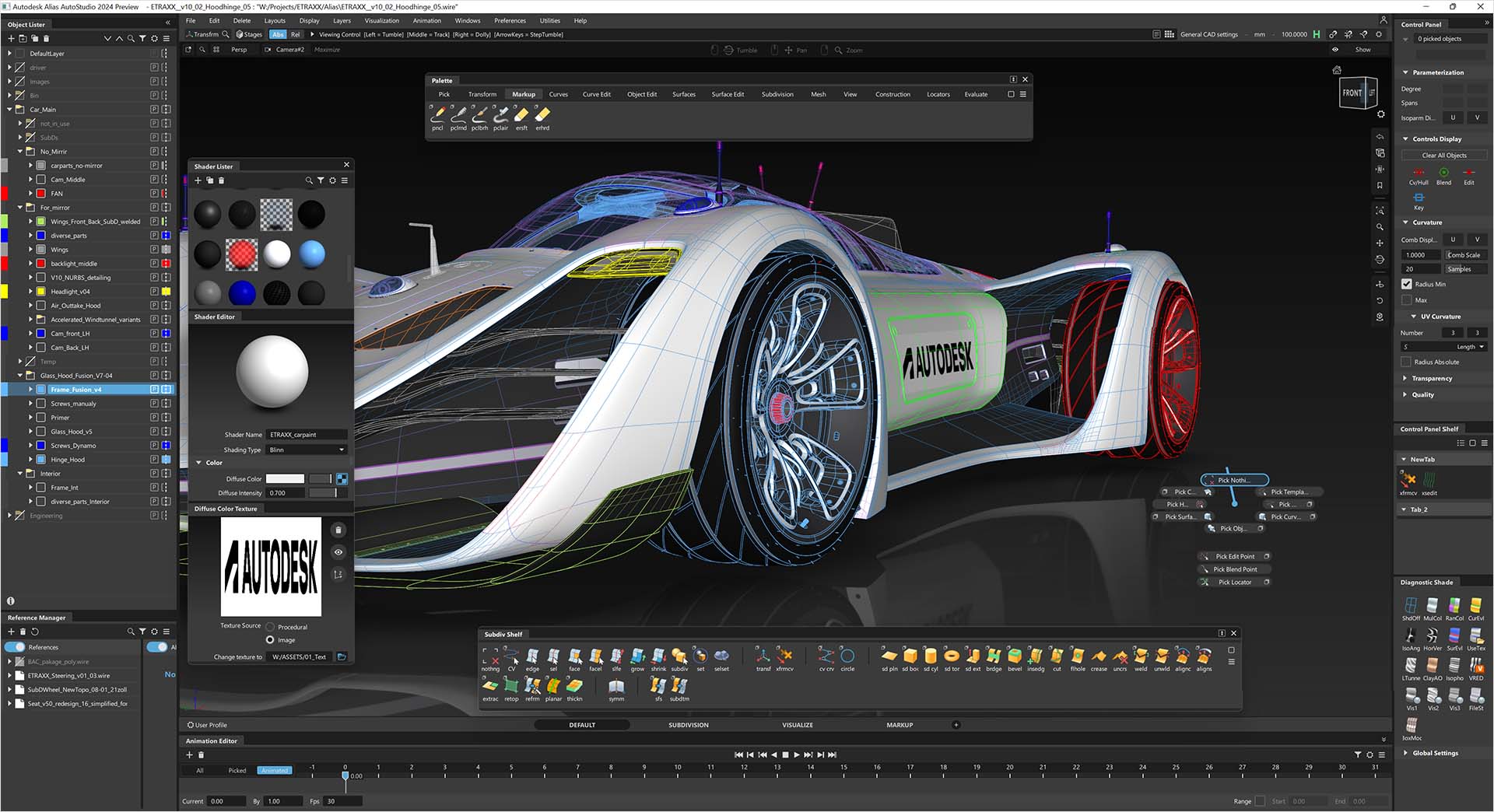Image resolution: width=1494 pixels, height=812 pixels.
Task: Enable the Radius Absolute checkbox
Action: click(1407, 362)
